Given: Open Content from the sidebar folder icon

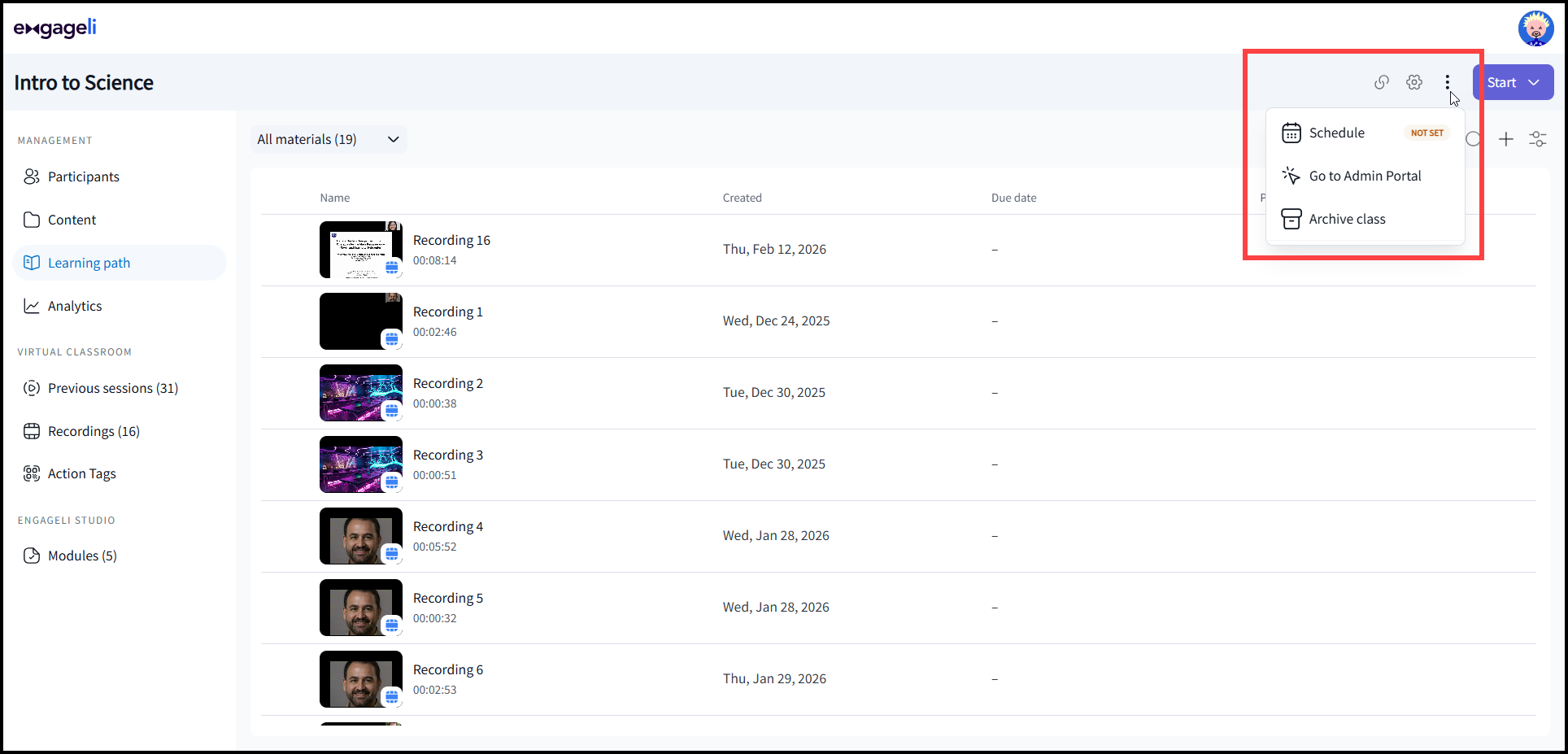Looking at the screenshot, I should 32,219.
